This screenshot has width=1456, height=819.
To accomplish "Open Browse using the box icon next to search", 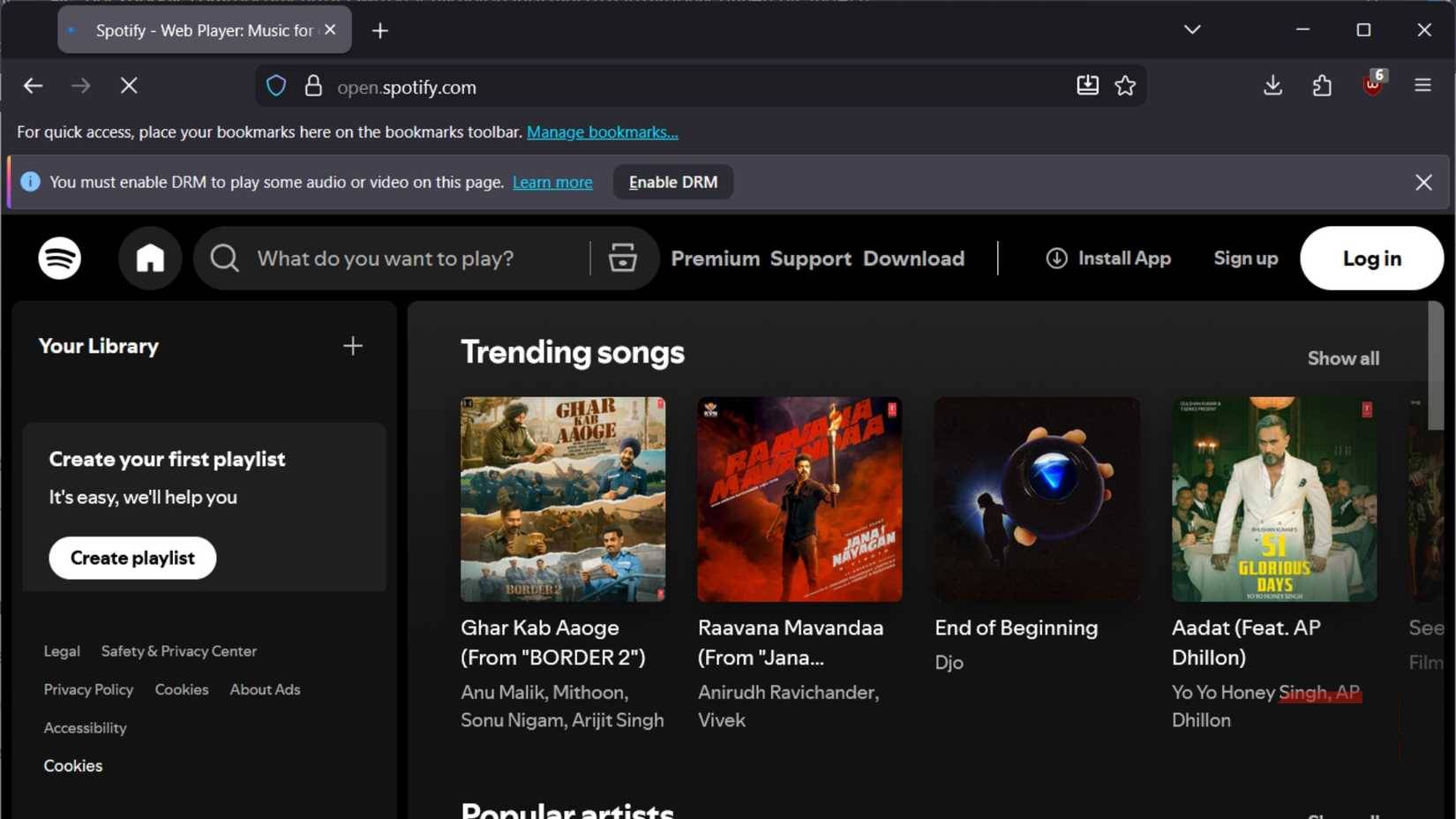I will pos(623,258).
